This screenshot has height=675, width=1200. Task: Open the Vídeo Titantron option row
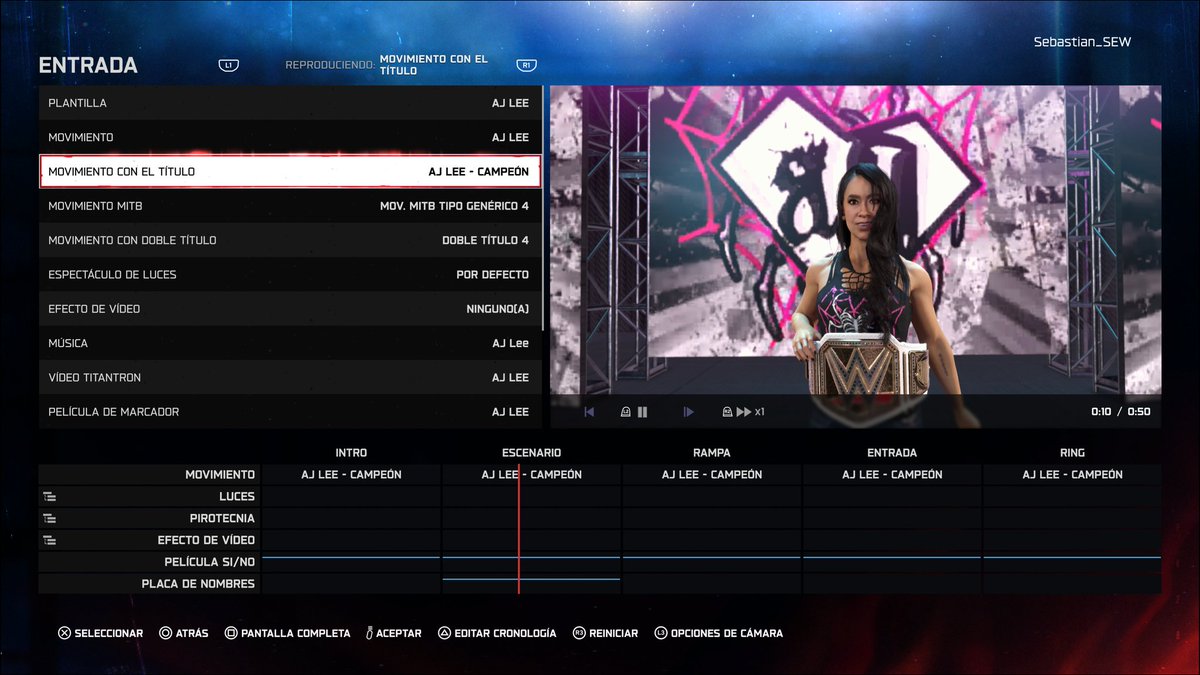click(290, 377)
